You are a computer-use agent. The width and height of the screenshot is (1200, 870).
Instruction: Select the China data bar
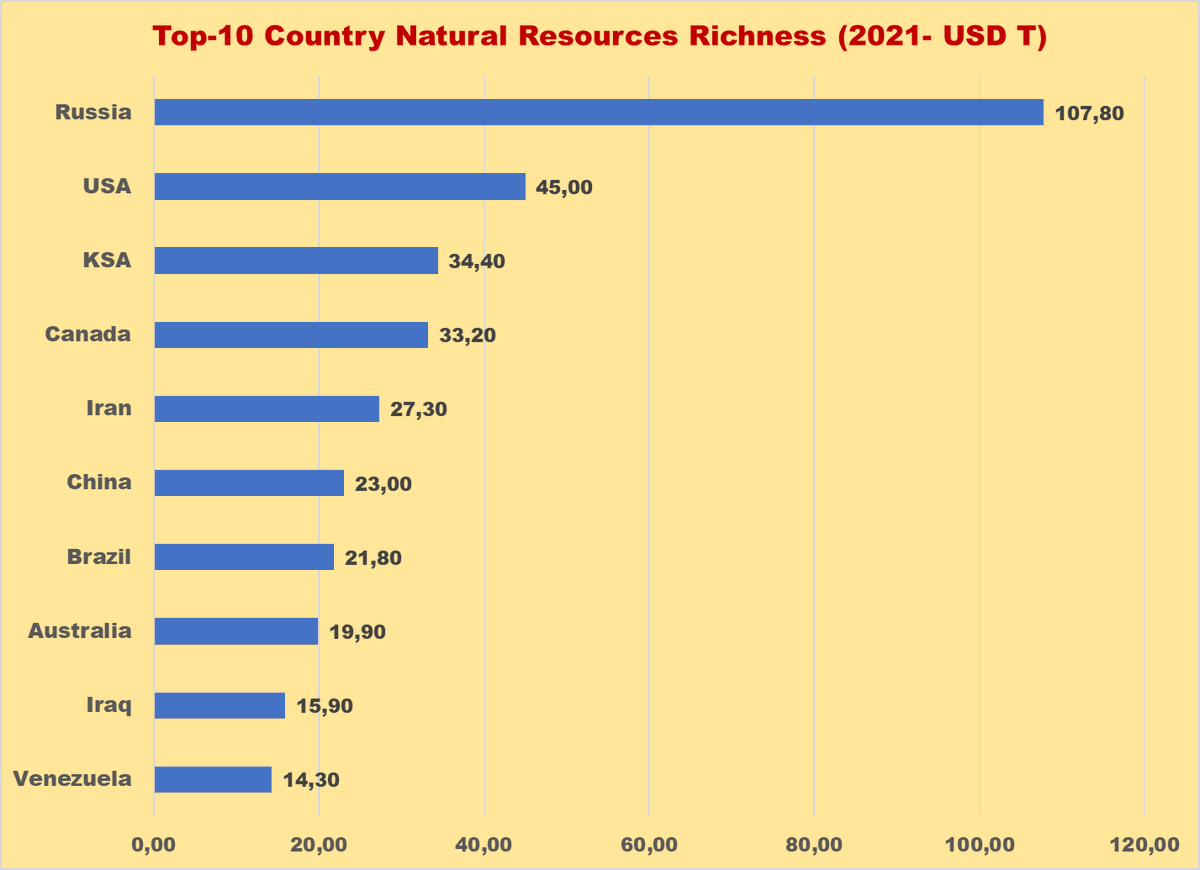[x=249, y=483]
